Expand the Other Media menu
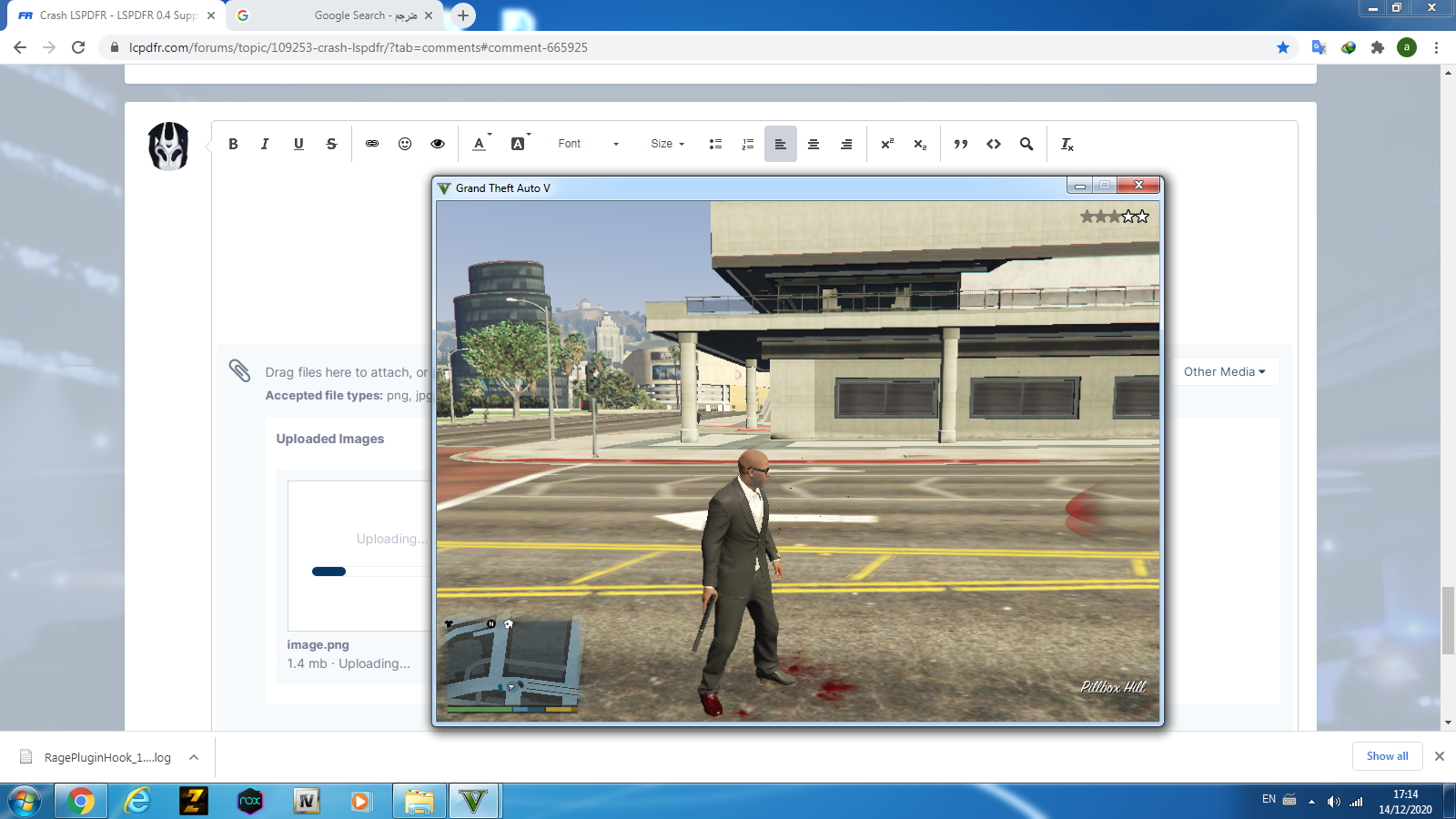Viewport: 1456px width, 819px height. (1224, 371)
